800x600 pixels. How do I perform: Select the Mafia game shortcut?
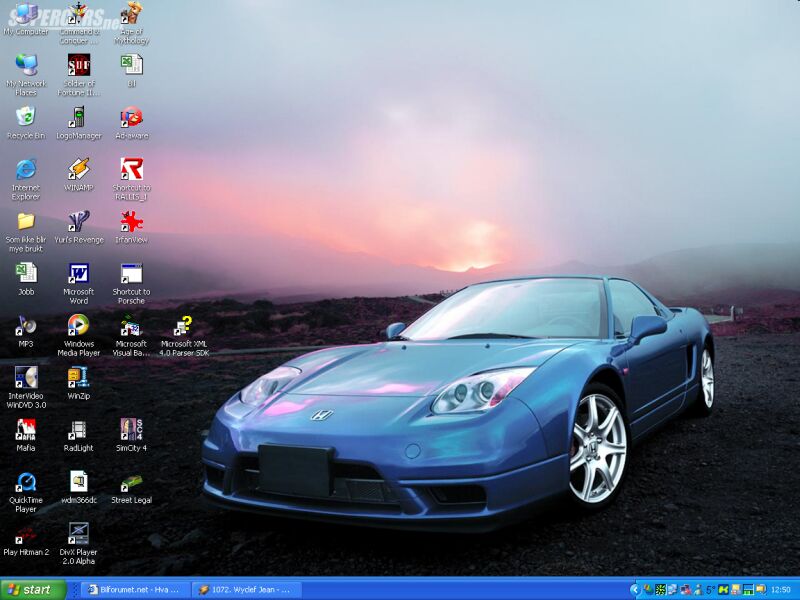coord(26,429)
